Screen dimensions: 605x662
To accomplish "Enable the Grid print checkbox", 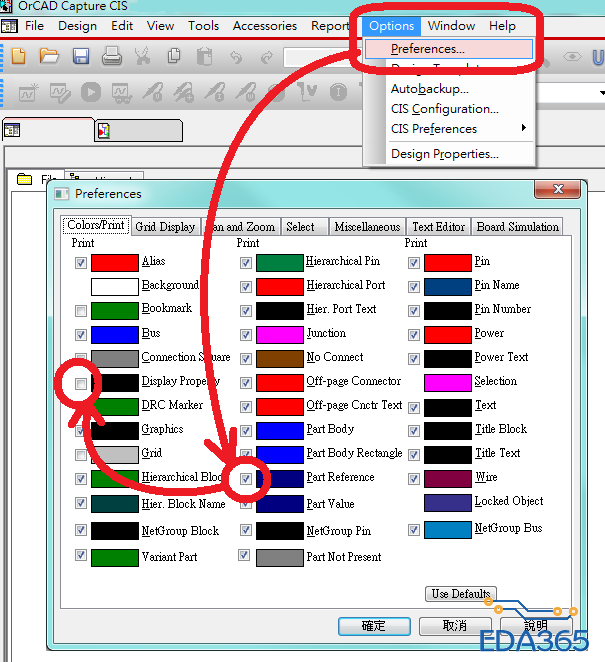I will pyautogui.click(x=81, y=455).
